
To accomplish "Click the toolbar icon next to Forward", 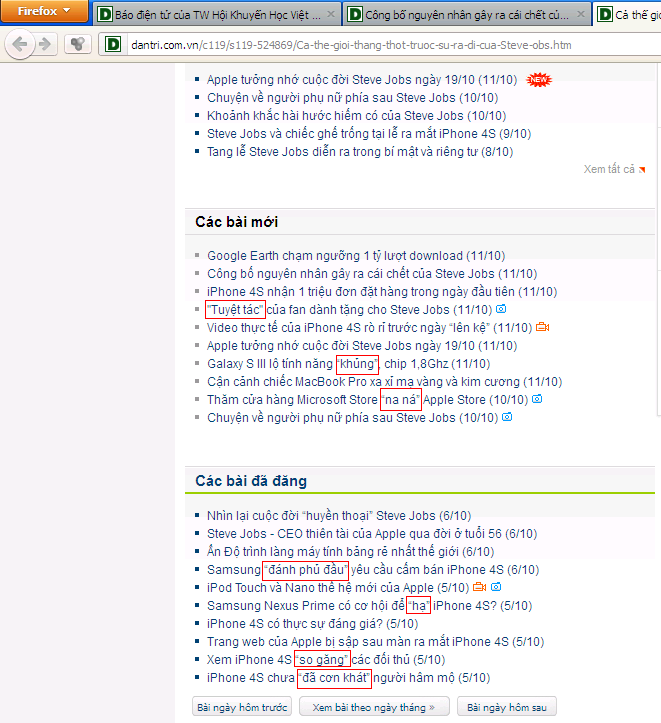I will pyautogui.click(x=77, y=44).
